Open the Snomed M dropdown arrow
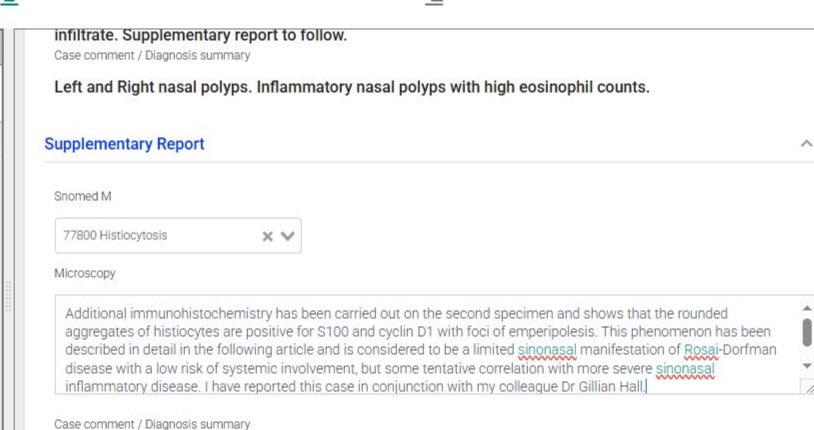Viewport: 814px width, 430px height. (x=288, y=236)
